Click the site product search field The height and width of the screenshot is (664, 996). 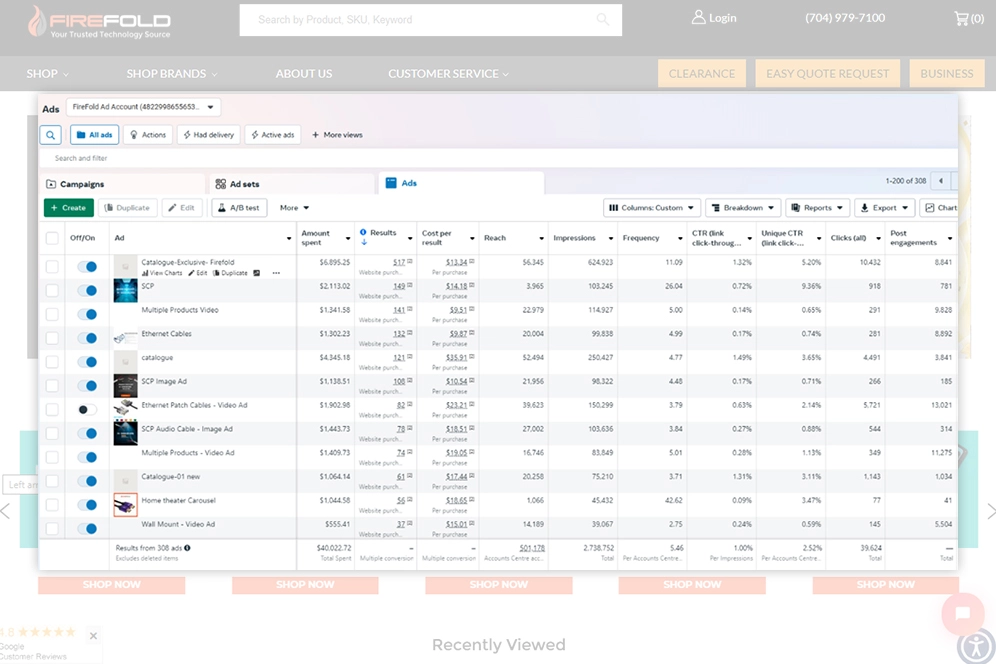click(x=431, y=20)
